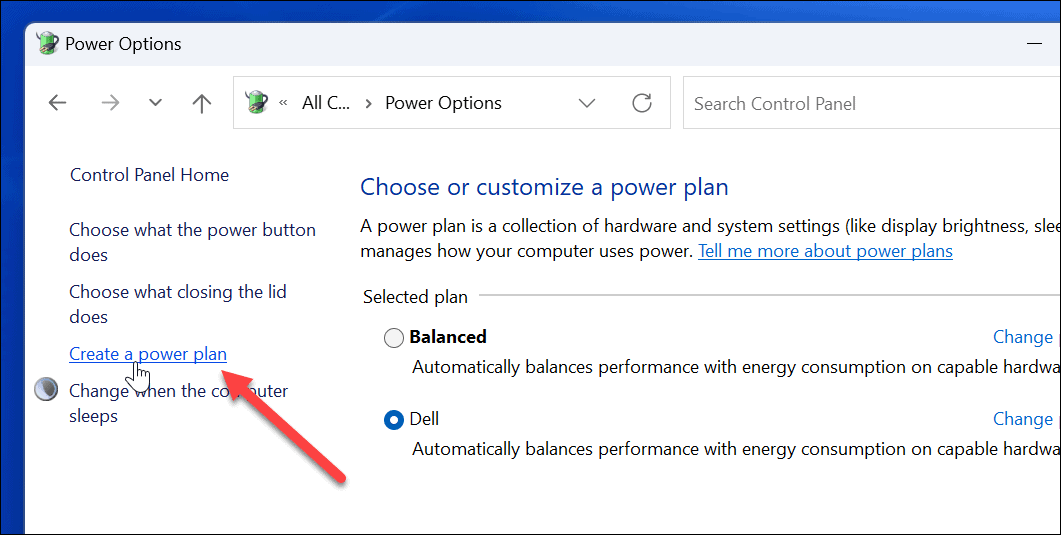Click the battery icon in the address bar
This screenshot has width=1061, height=535.
(257, 103)
